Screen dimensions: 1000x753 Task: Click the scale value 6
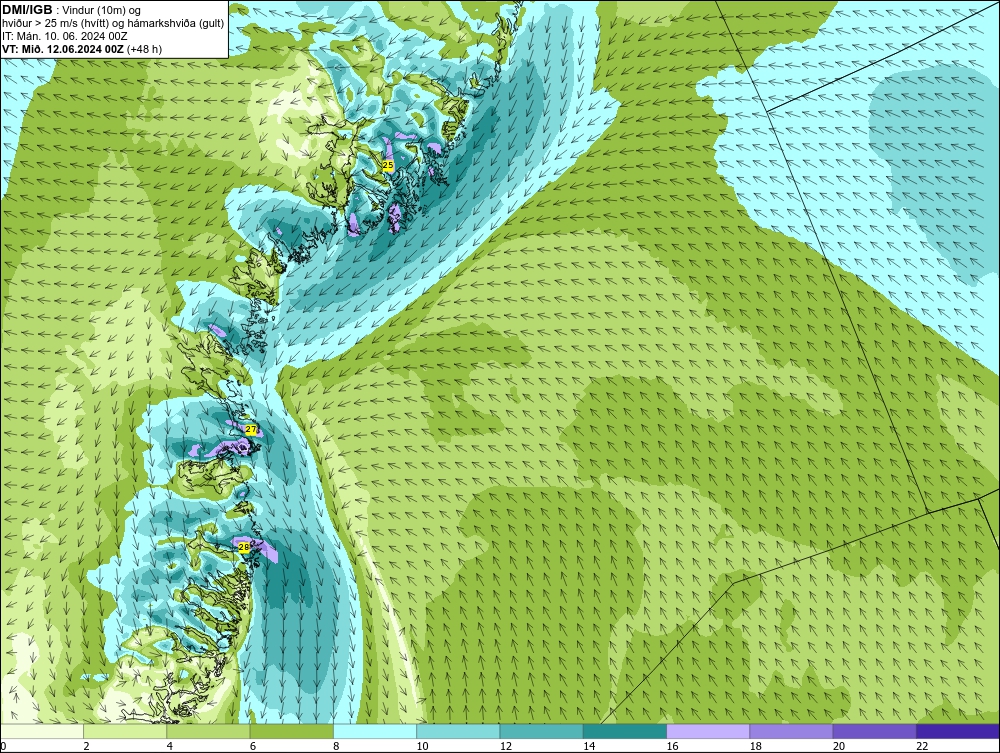point(253,747)
